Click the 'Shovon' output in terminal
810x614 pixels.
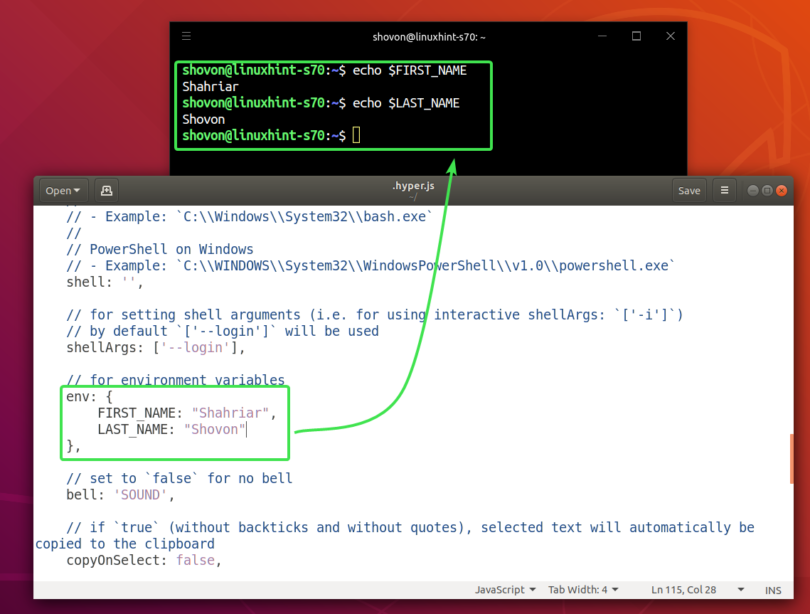204,119
